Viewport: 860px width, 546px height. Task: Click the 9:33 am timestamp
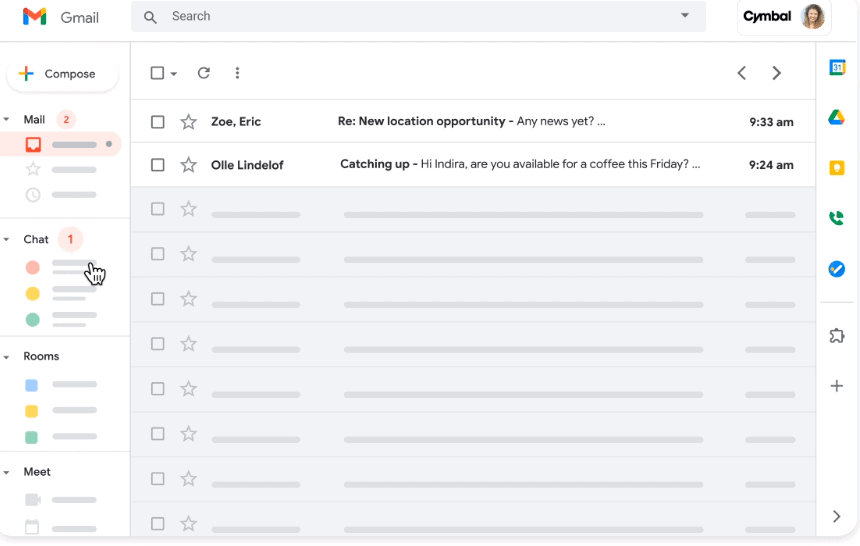click(771, 122)
